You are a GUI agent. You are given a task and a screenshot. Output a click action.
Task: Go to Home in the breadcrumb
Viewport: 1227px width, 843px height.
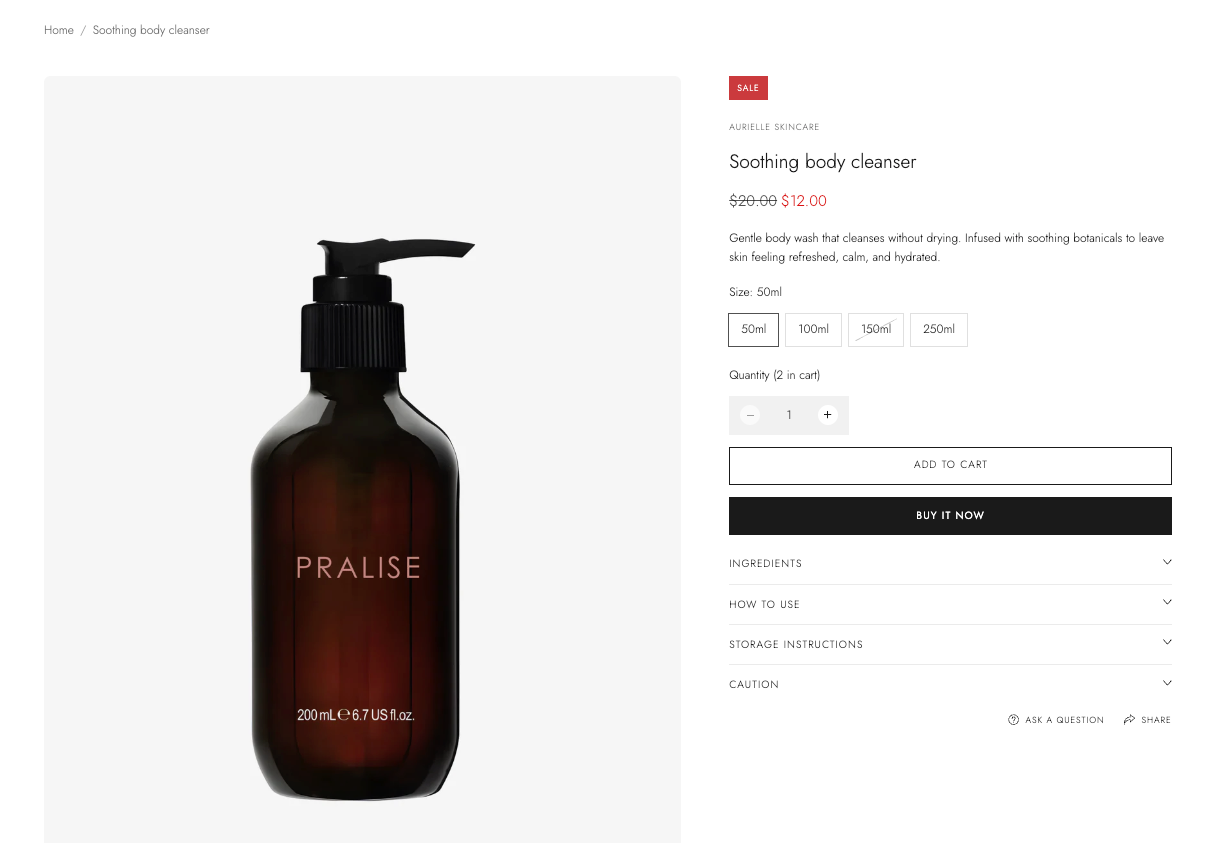(x=59, y=30)
